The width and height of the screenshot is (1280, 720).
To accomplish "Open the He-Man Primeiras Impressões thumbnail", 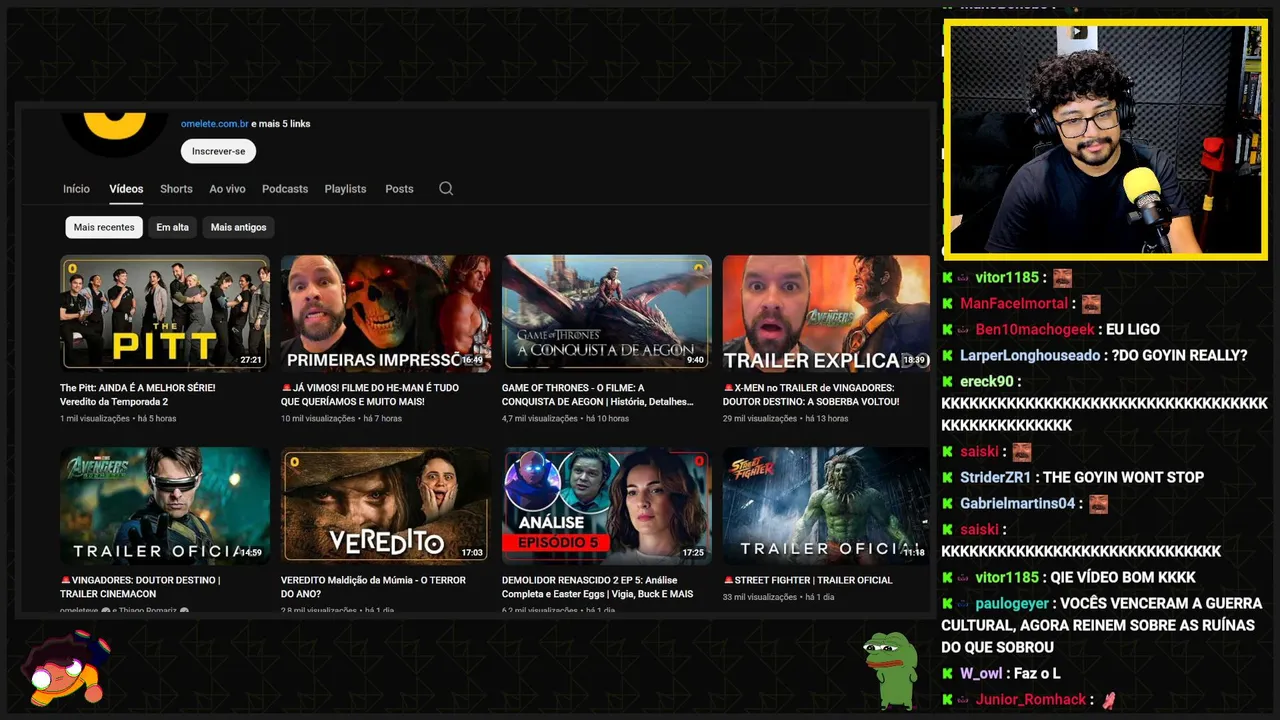I will [x=386, y=313].
